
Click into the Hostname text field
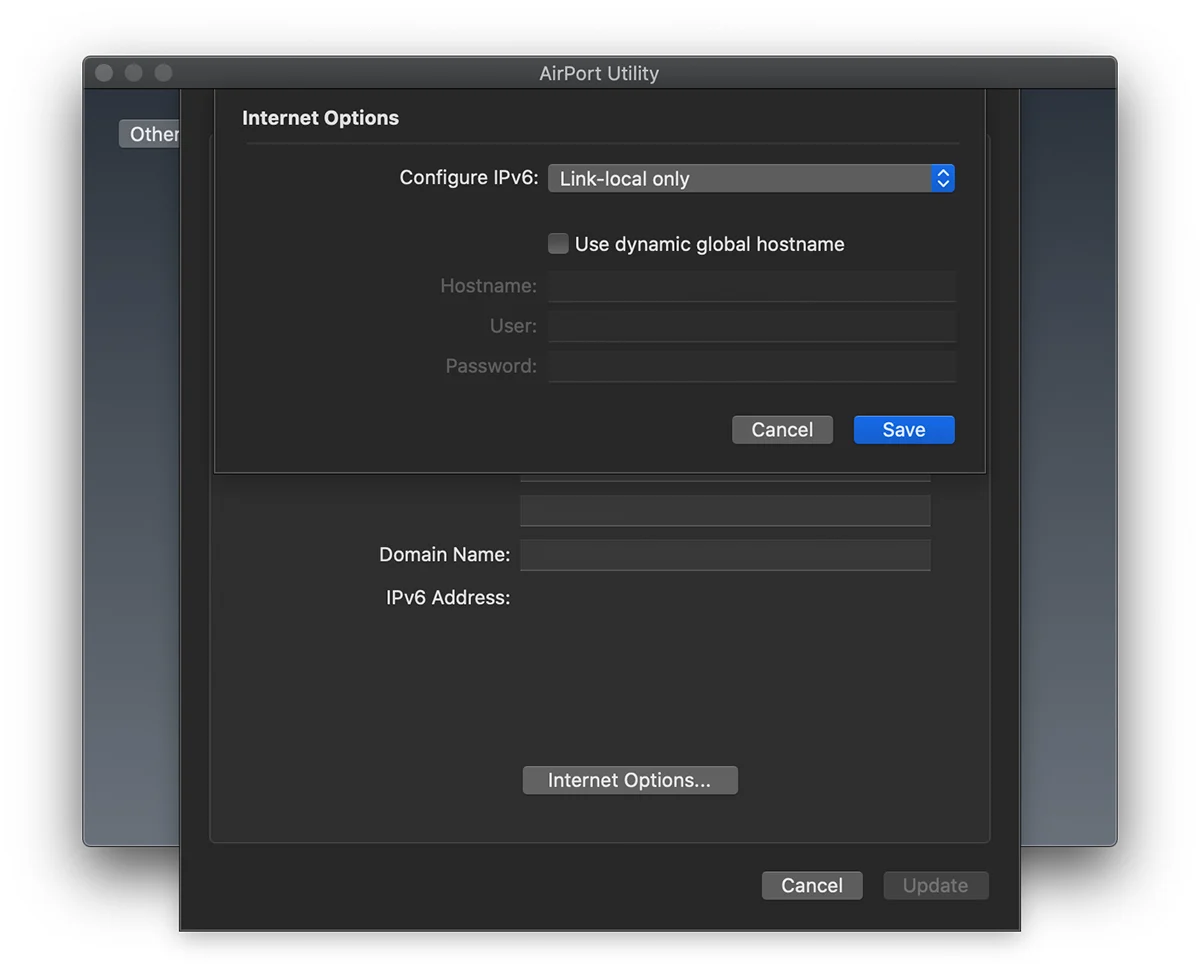click(x=751, y=286)
